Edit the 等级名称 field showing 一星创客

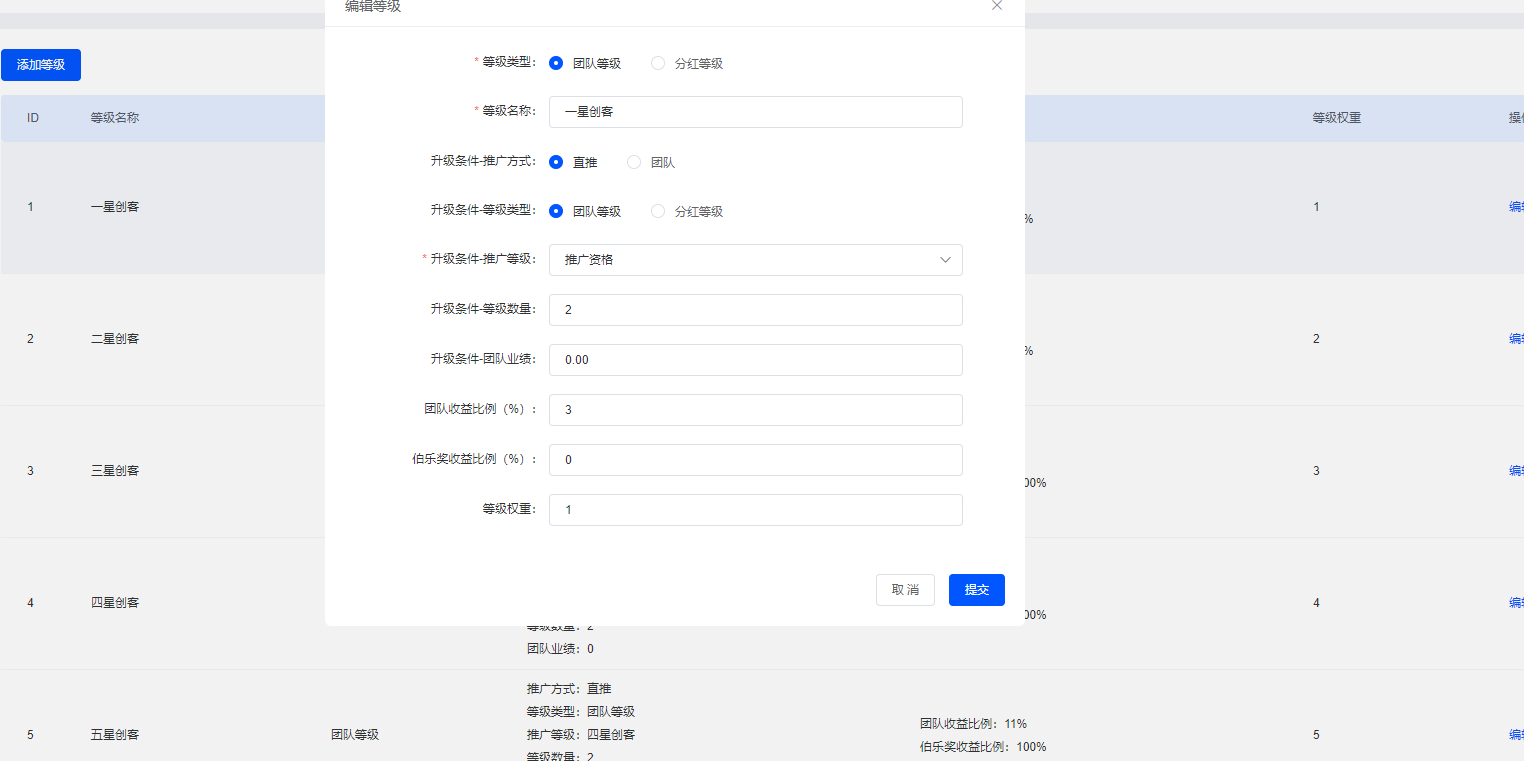(x=755, y=112)
